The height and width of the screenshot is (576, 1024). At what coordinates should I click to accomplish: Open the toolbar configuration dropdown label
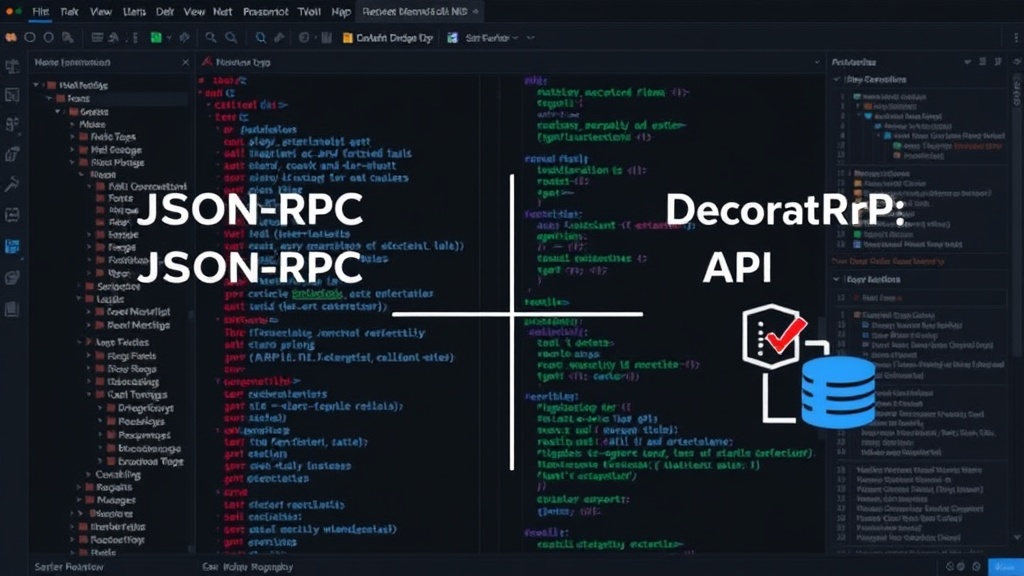(x=491, y=38)
